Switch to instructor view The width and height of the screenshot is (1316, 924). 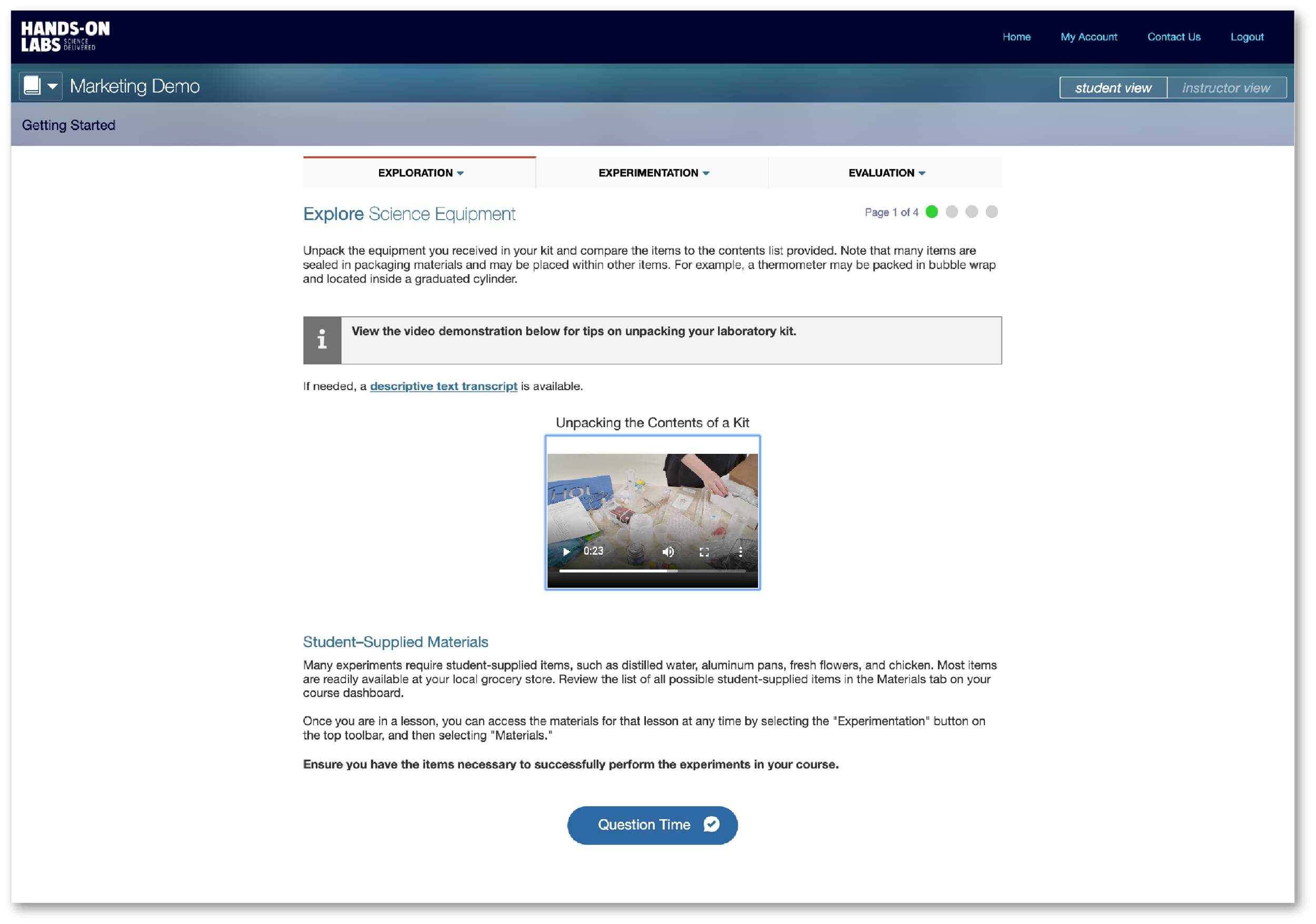tap(1226, 88)
